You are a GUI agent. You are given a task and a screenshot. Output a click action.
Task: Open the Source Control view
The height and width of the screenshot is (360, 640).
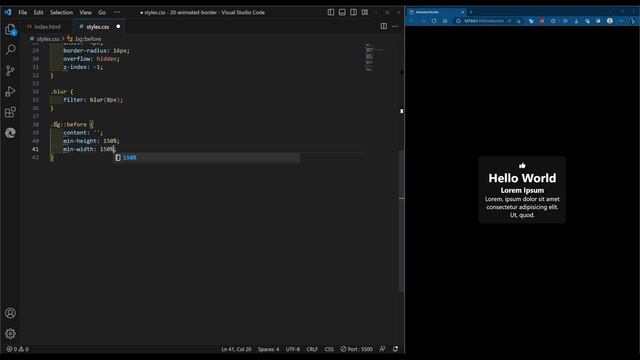click(11, 71)
